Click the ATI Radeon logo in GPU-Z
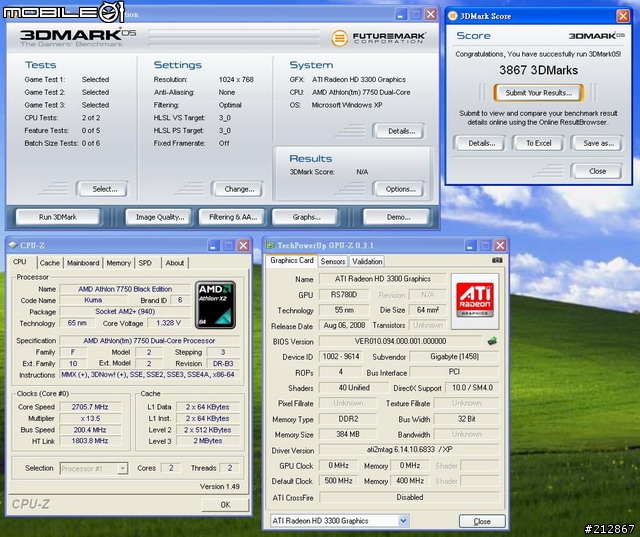This screenshot has height=537, width=640. click(x=475, y=301)
